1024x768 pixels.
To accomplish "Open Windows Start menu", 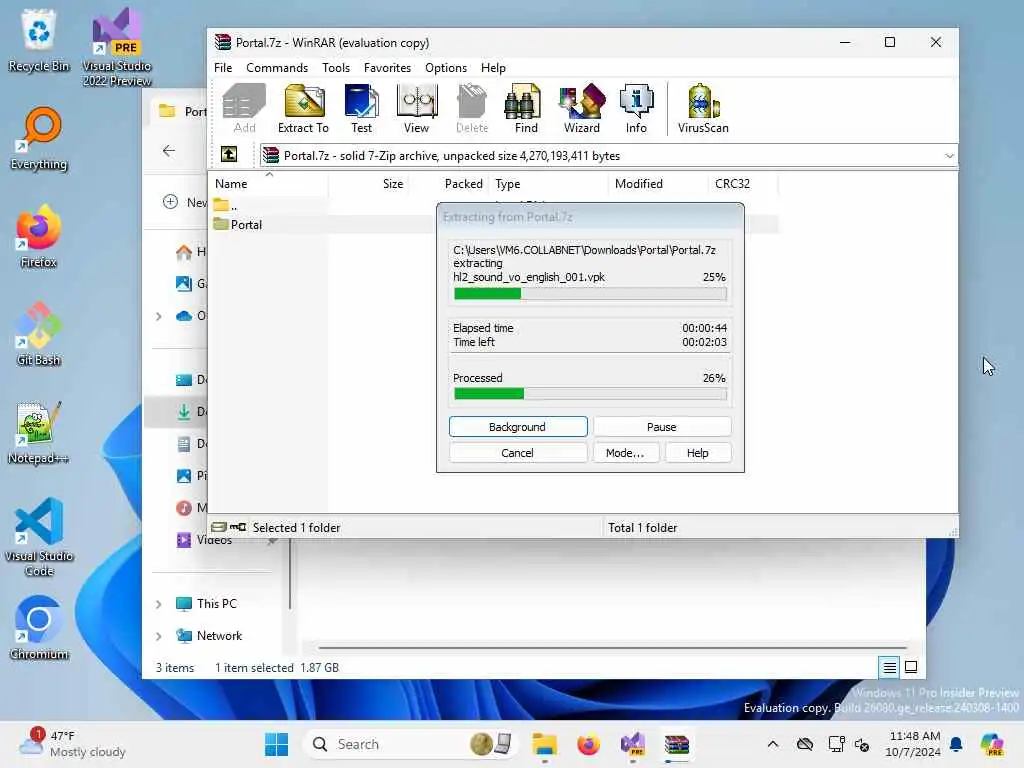I will 276,744.
